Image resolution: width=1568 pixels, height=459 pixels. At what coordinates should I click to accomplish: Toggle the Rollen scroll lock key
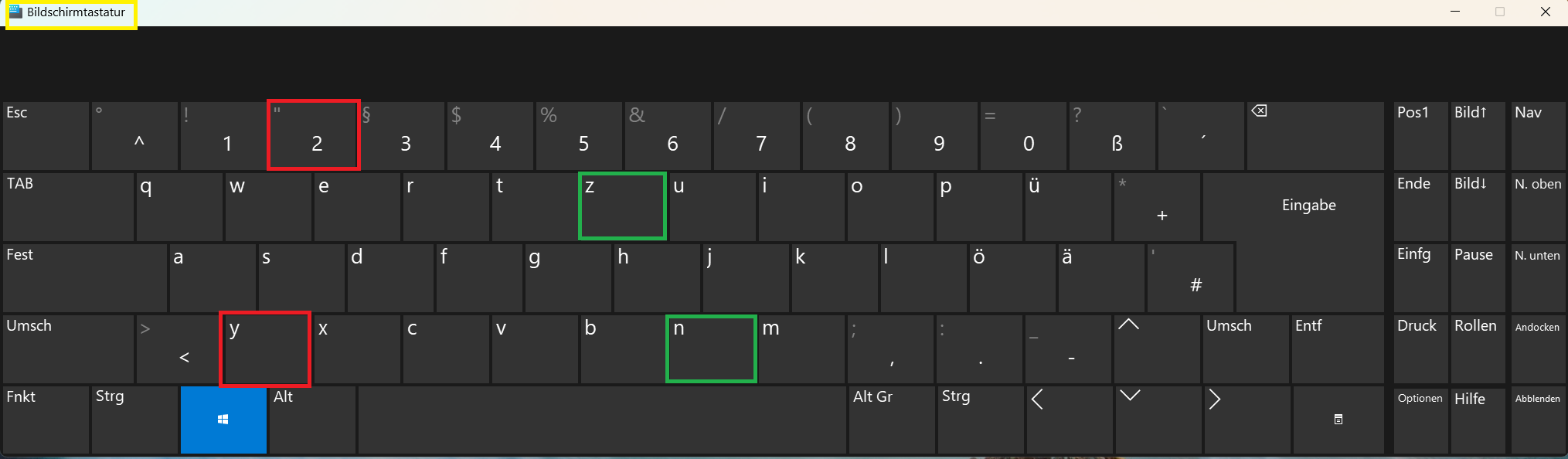(1478, 348)
